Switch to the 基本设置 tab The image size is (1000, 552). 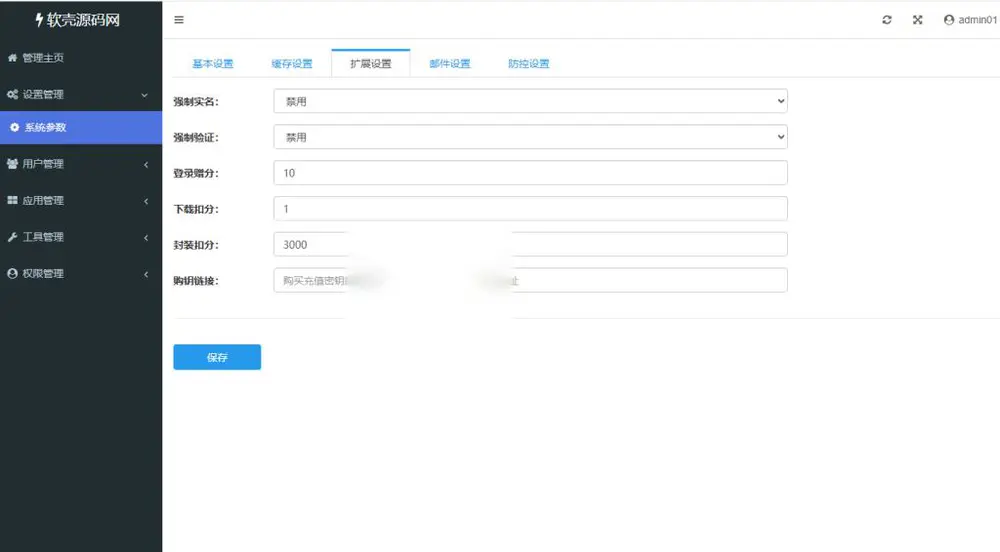(213, 64)
